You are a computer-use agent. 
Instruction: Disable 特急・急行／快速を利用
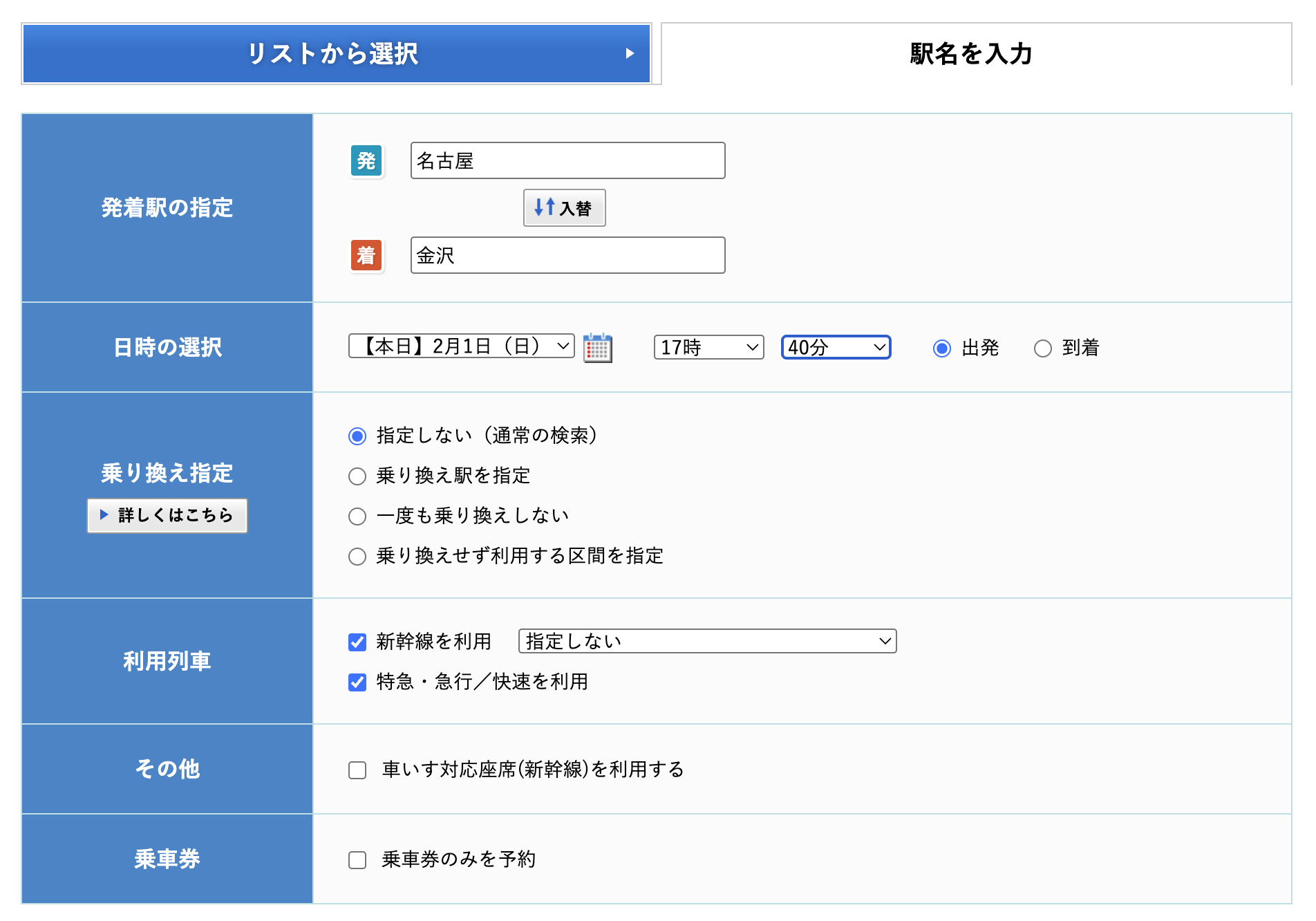click(x=357, y=682)
